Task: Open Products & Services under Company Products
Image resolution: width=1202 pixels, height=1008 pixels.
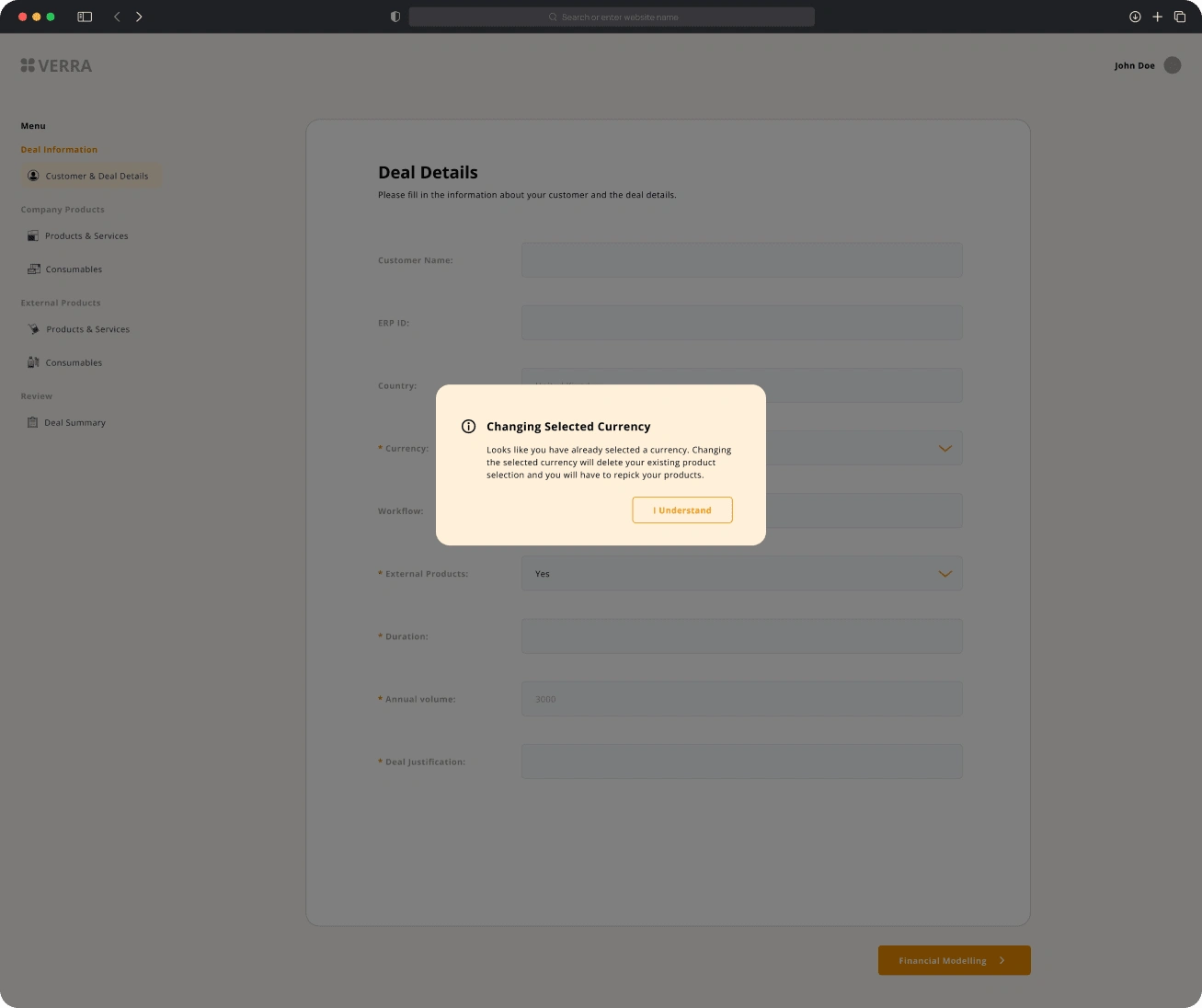Action: point(86,236)
